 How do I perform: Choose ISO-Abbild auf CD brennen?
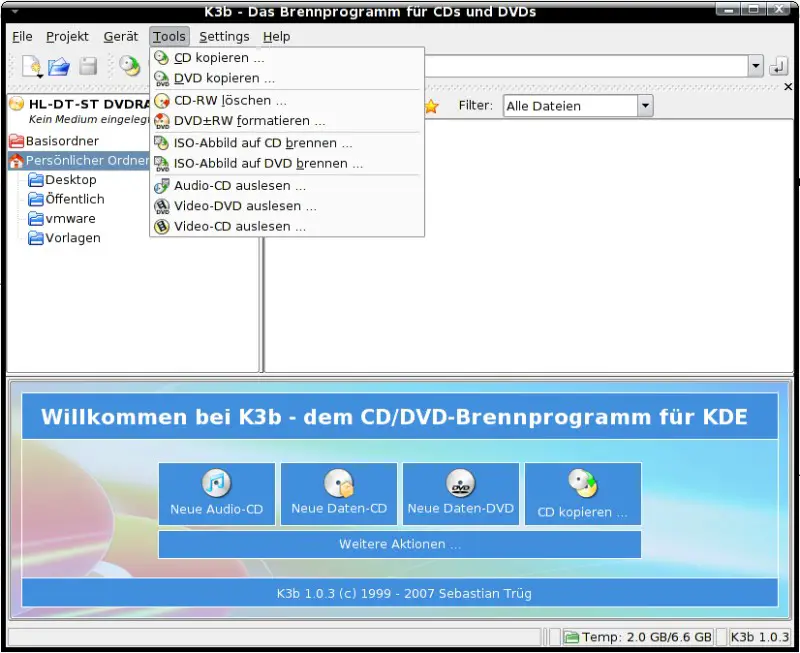click(287, 143)
